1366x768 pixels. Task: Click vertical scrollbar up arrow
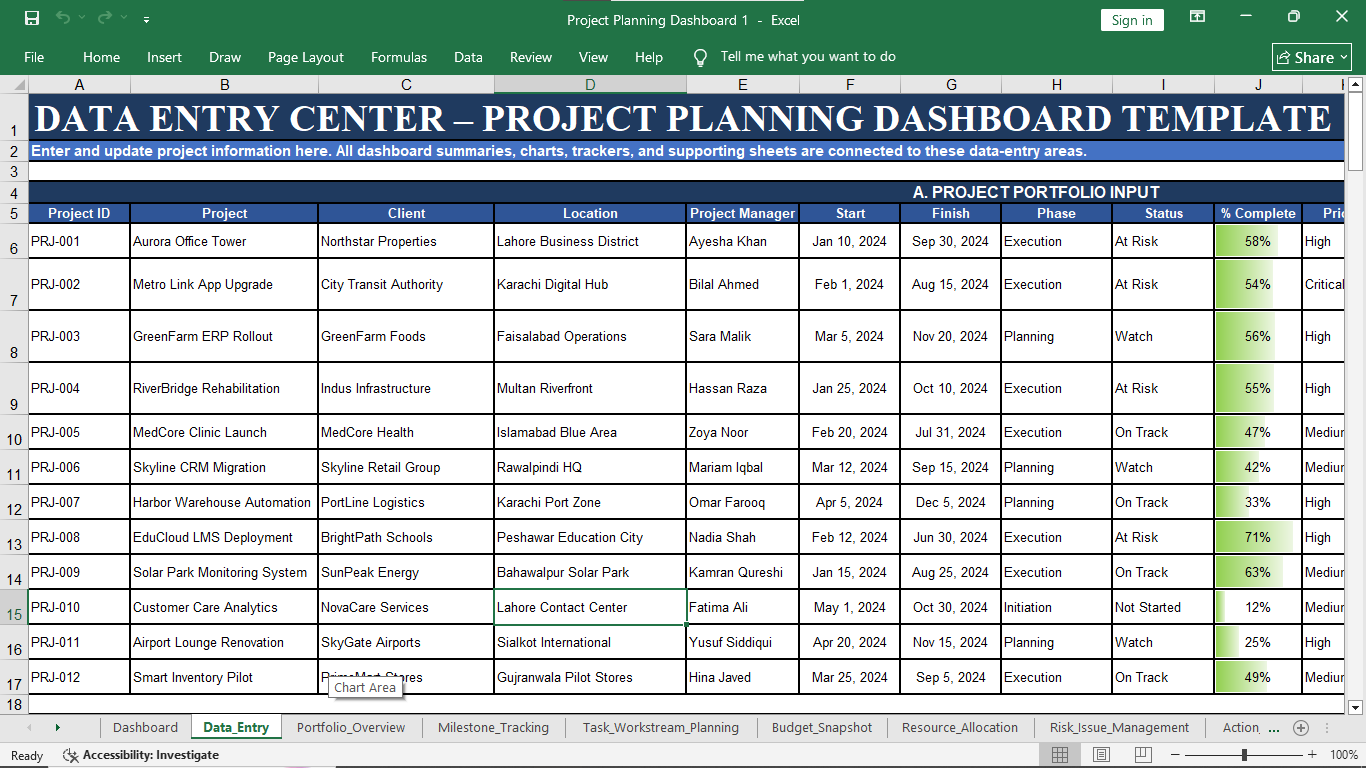tap(1356, 86)
